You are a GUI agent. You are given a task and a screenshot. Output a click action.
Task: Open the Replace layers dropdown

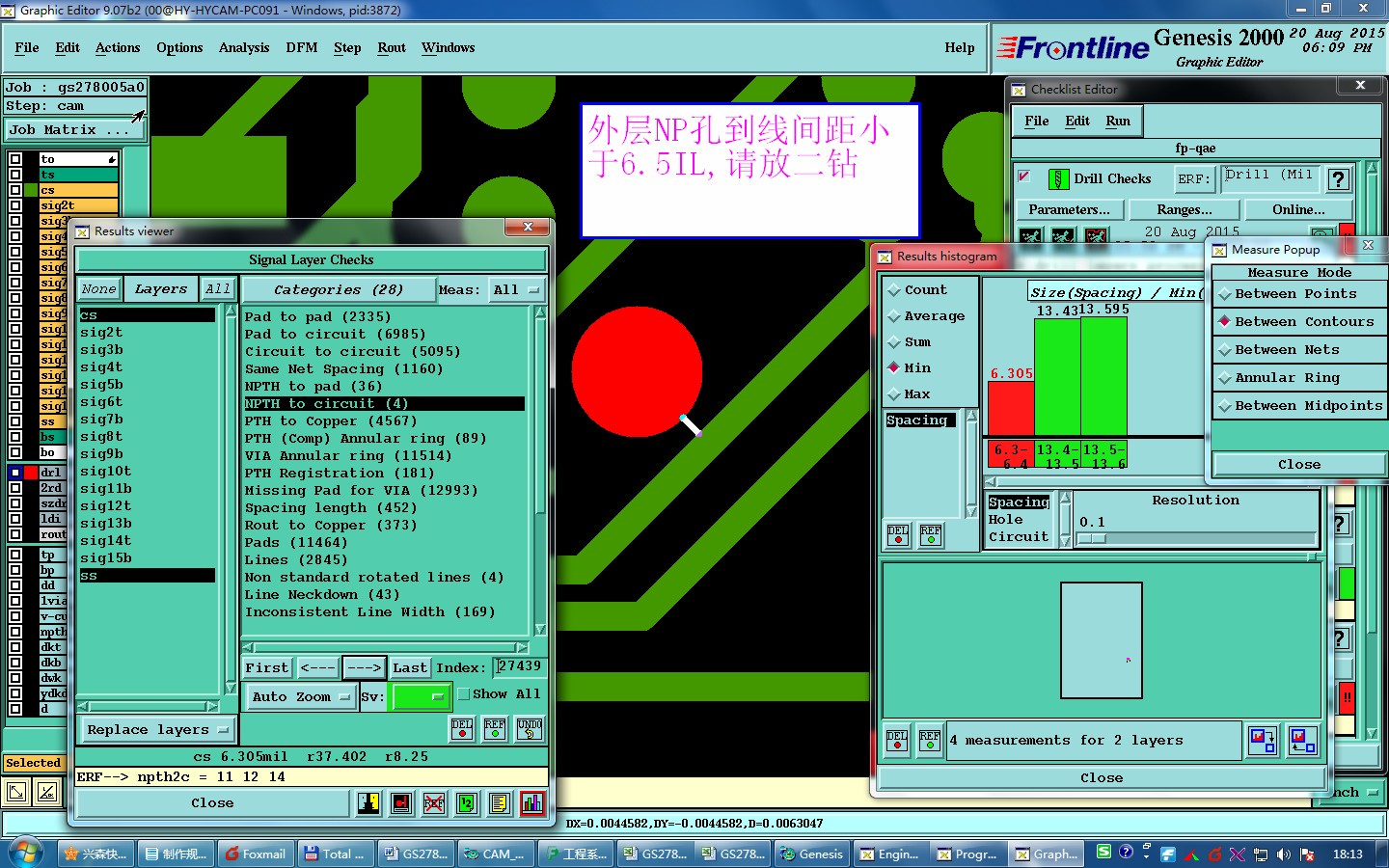[x=158, y=730]
